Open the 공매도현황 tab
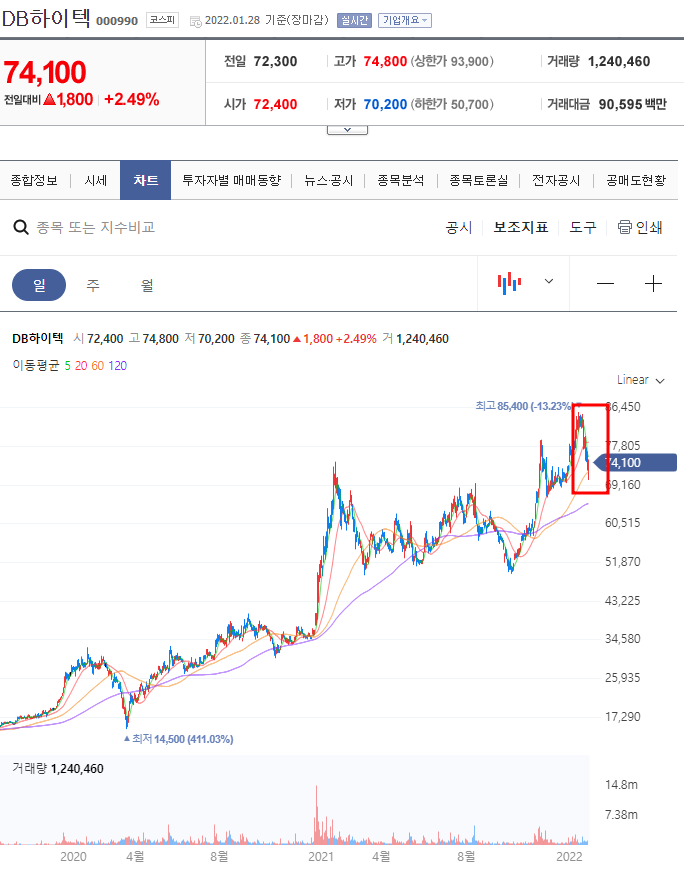Viewport: 684px width, 889px height. coord(636,180)
